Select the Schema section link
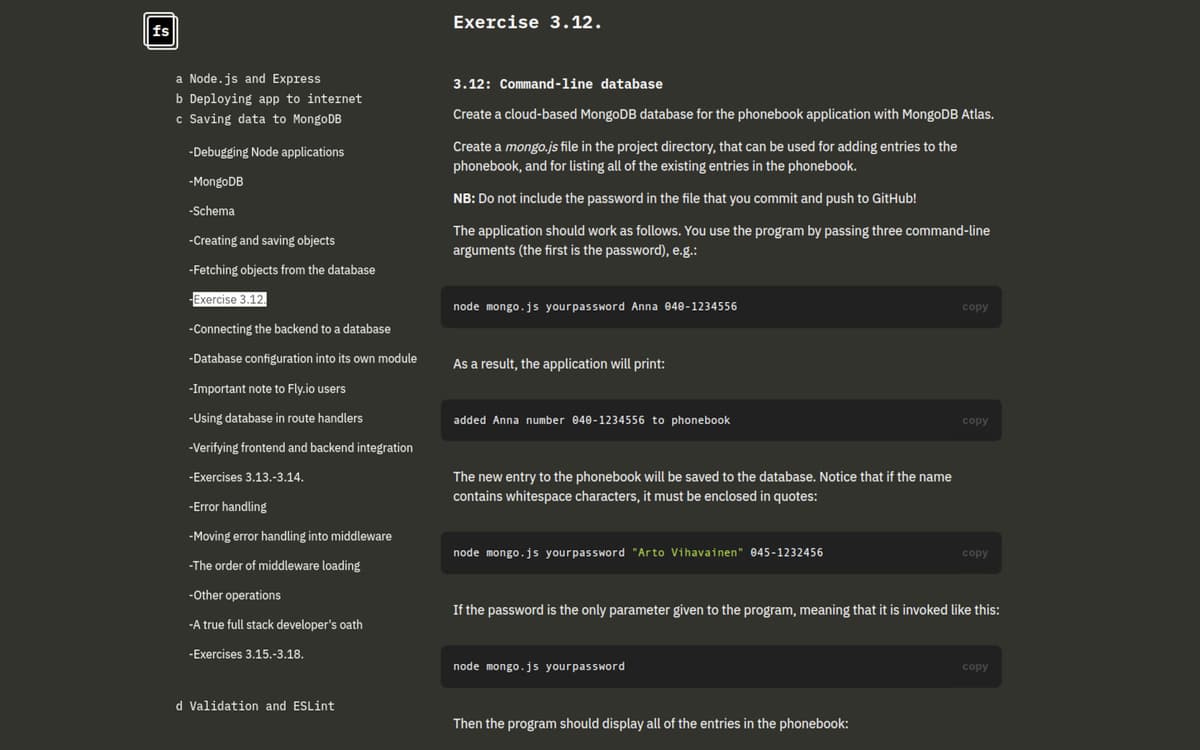Screen dimensions: 1200x750 point(212,211)
